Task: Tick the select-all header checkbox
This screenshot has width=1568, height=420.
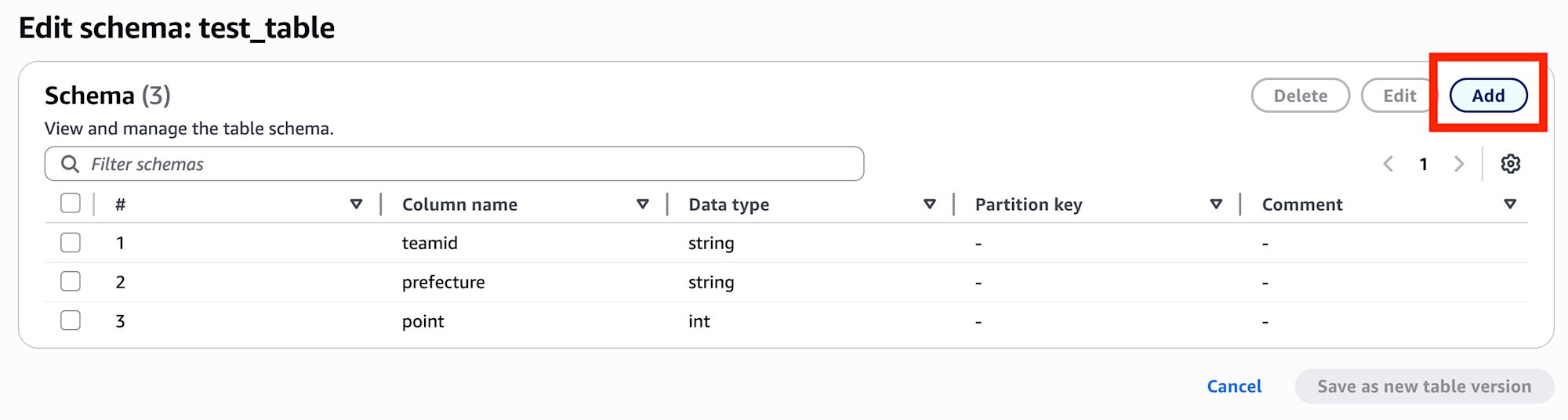Action: pyautogui.click(x=71, y=203)
